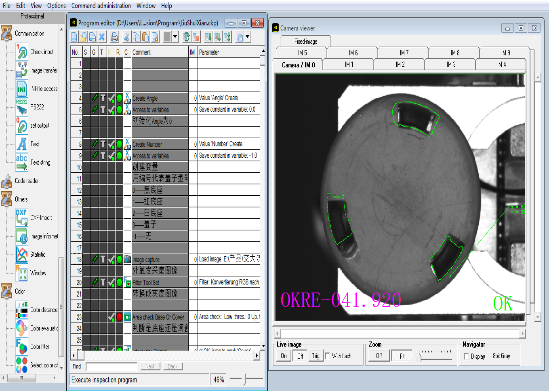The height and width of the screenshot is (391, 549).
Task: Click the Comment column header
Action: [x=160, y=52]
